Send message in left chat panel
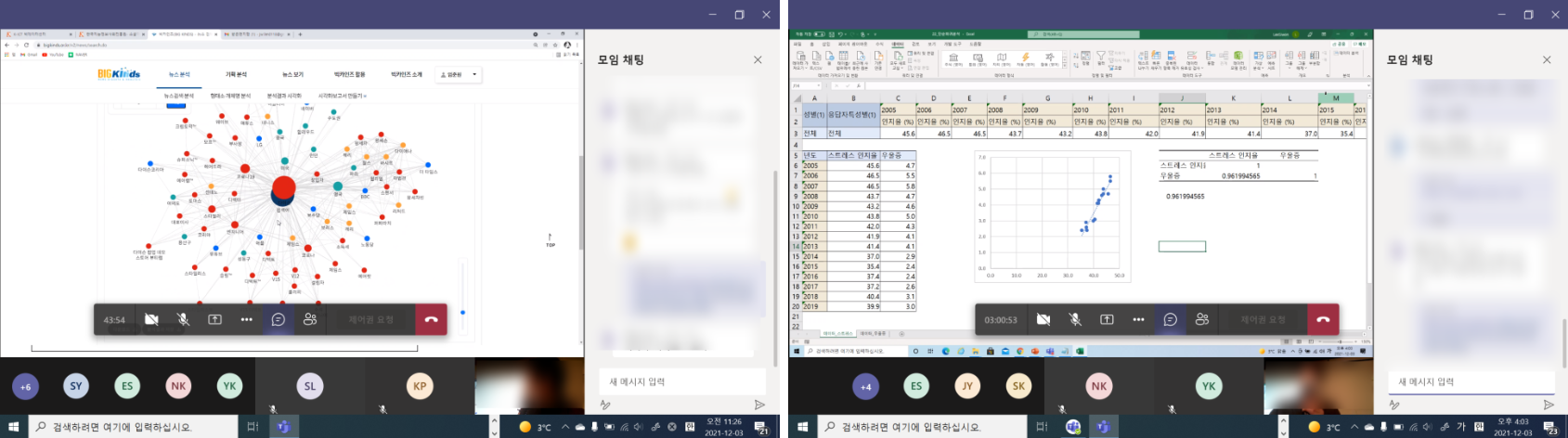This screenshot has width=1568, height=438. point(759,405)
